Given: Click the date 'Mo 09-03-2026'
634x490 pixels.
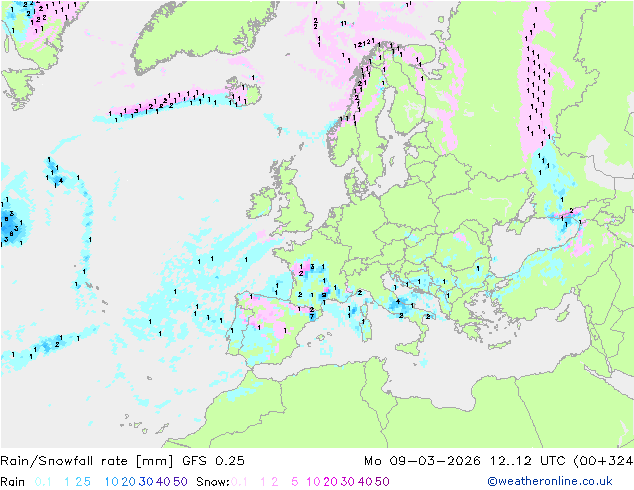Looking at the screenshot, I should (422, 461).
